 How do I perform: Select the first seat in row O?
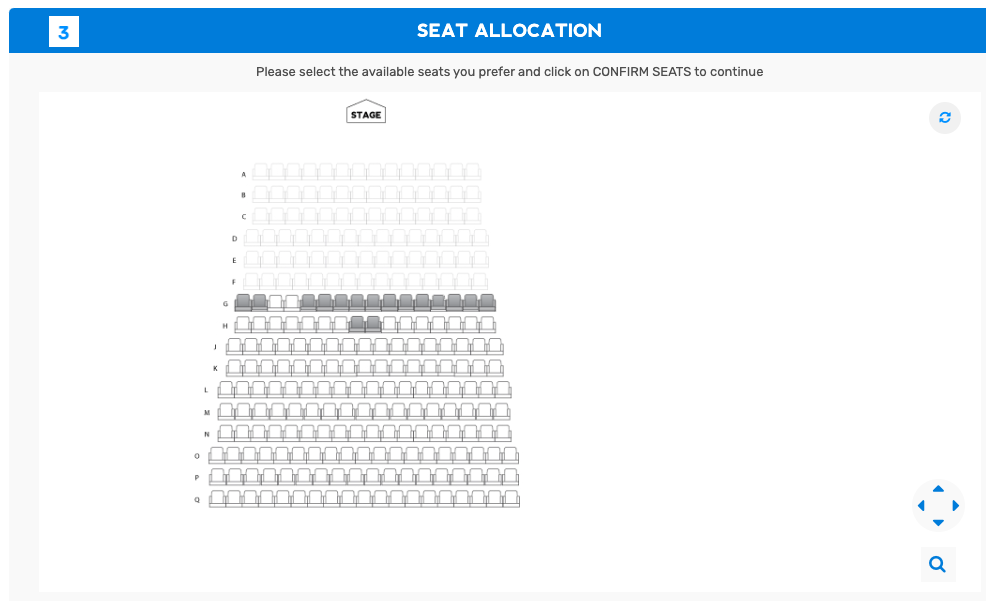217,455
